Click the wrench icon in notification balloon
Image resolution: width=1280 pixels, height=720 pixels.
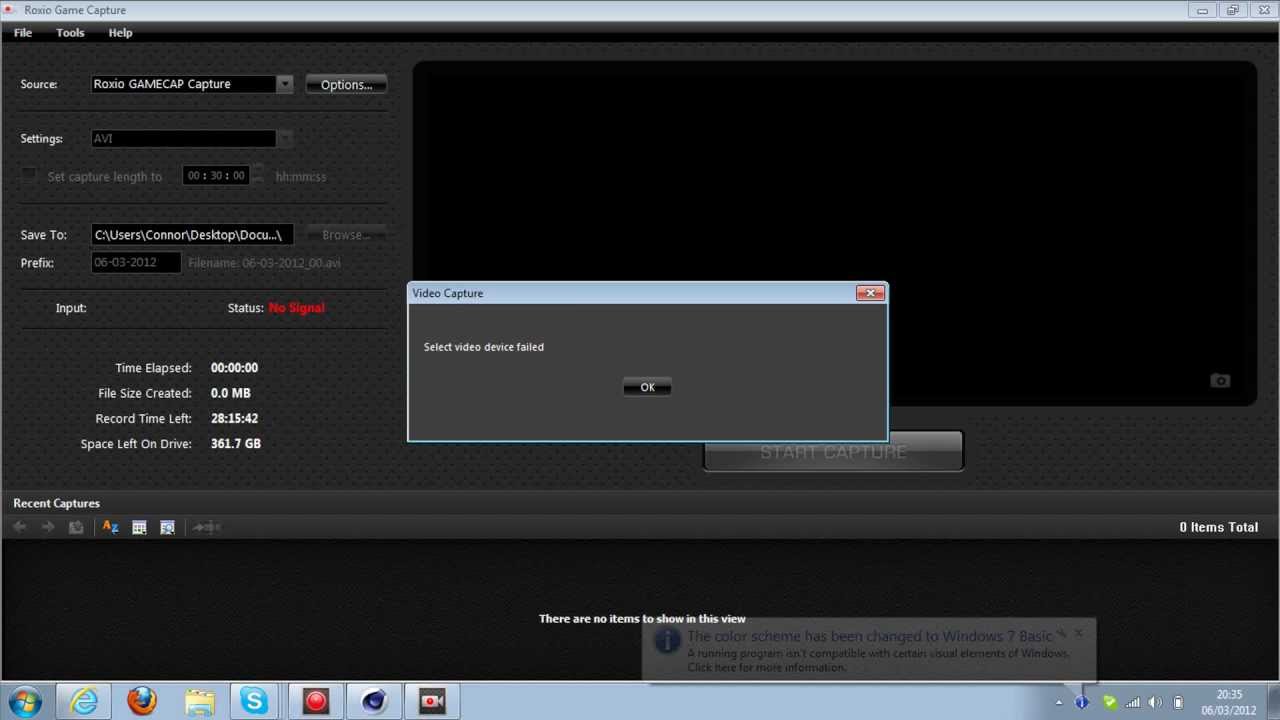pyautogui.click(x=1062, y=633)
